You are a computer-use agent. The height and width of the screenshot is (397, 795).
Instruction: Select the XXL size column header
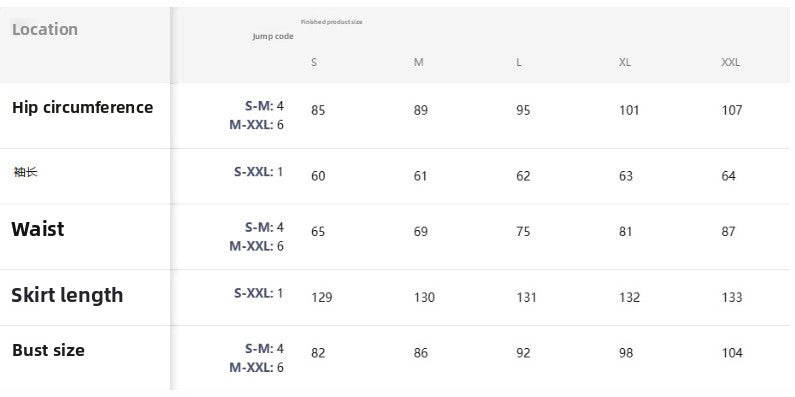tap(731, 62)
